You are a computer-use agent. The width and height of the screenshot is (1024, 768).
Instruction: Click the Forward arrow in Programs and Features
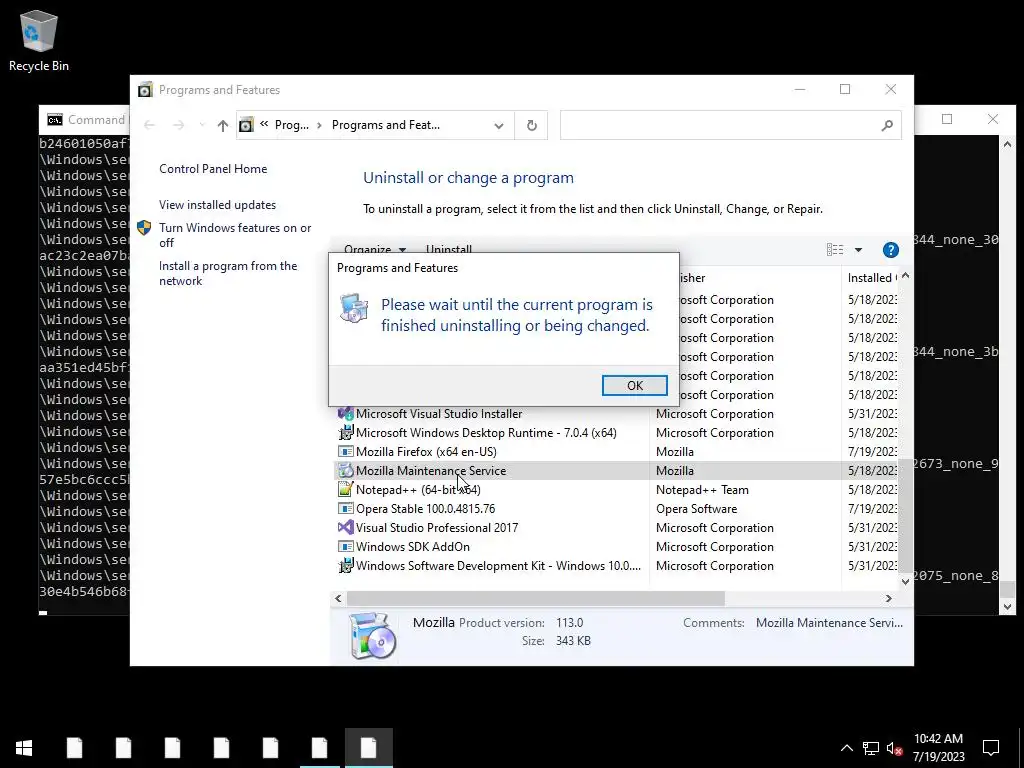point(178,125)
